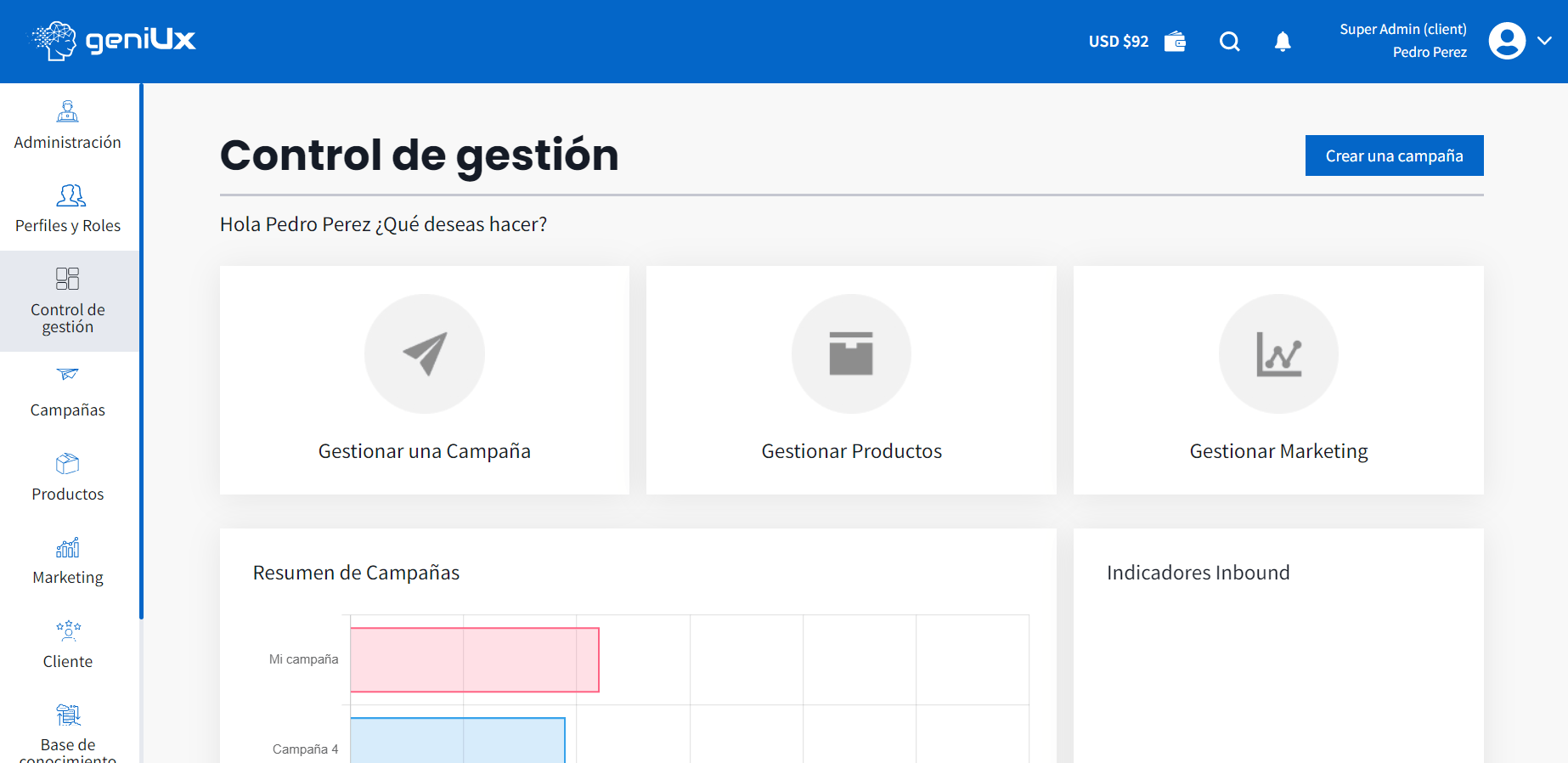Open the Marketing sidebar section
Viewport: 1568px width, 763px height.
(68, 561)
